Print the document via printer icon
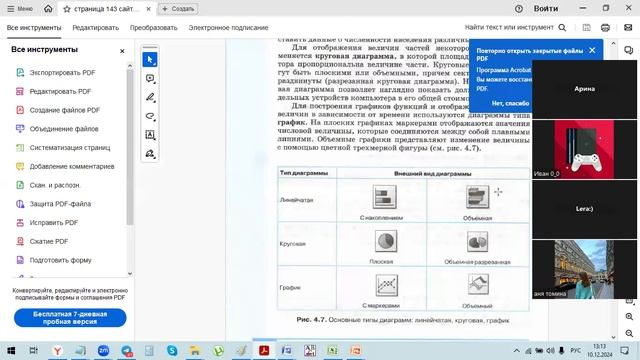The height and width of the screenshot is (360, 640). tap(605, 27)
